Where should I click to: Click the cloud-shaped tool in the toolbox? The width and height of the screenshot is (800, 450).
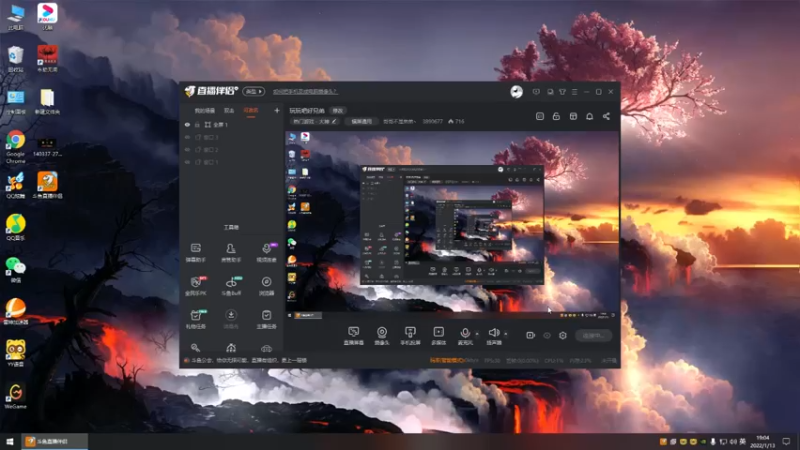[266, 348]
